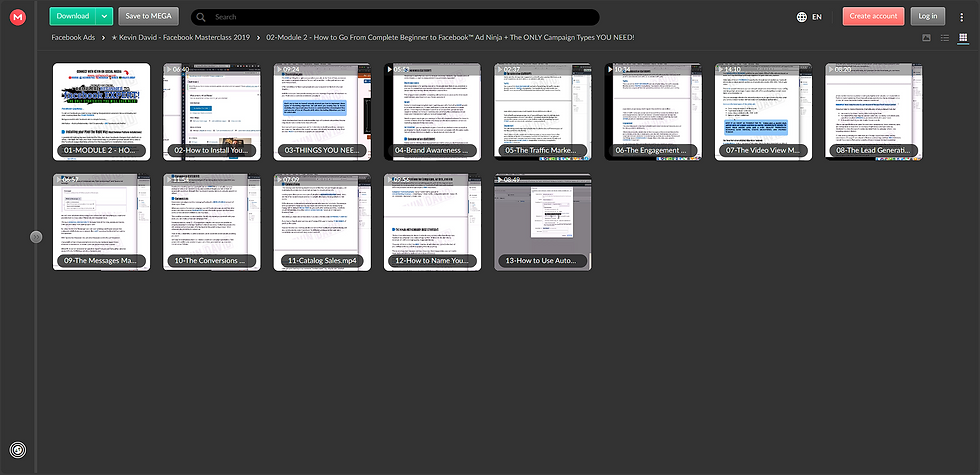The height and width of the screenshot is (475, 980).
Task: Click Save to MEGA button
Action: pos(149,16)
